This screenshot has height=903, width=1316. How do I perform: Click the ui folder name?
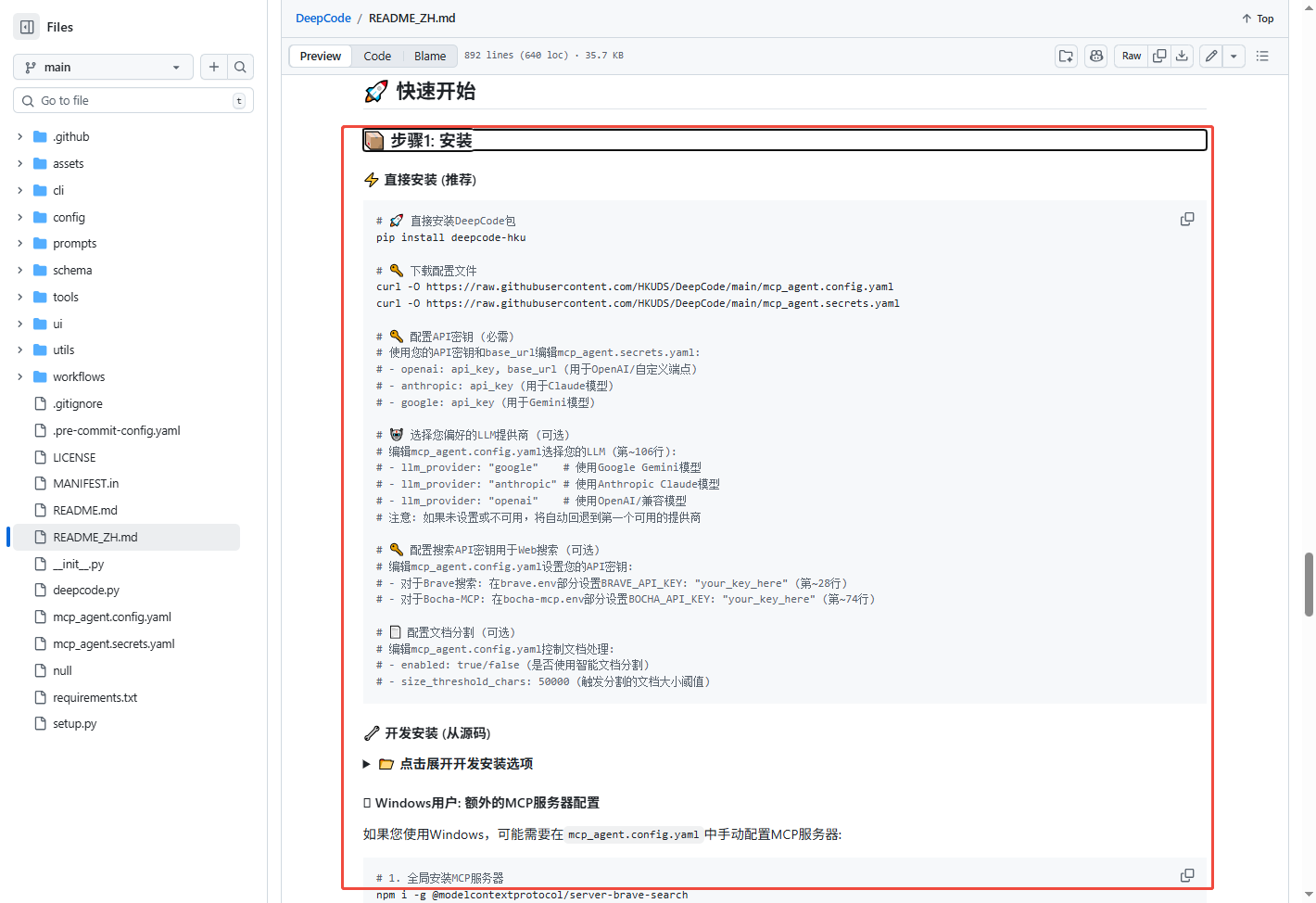(x=57, y=324)
